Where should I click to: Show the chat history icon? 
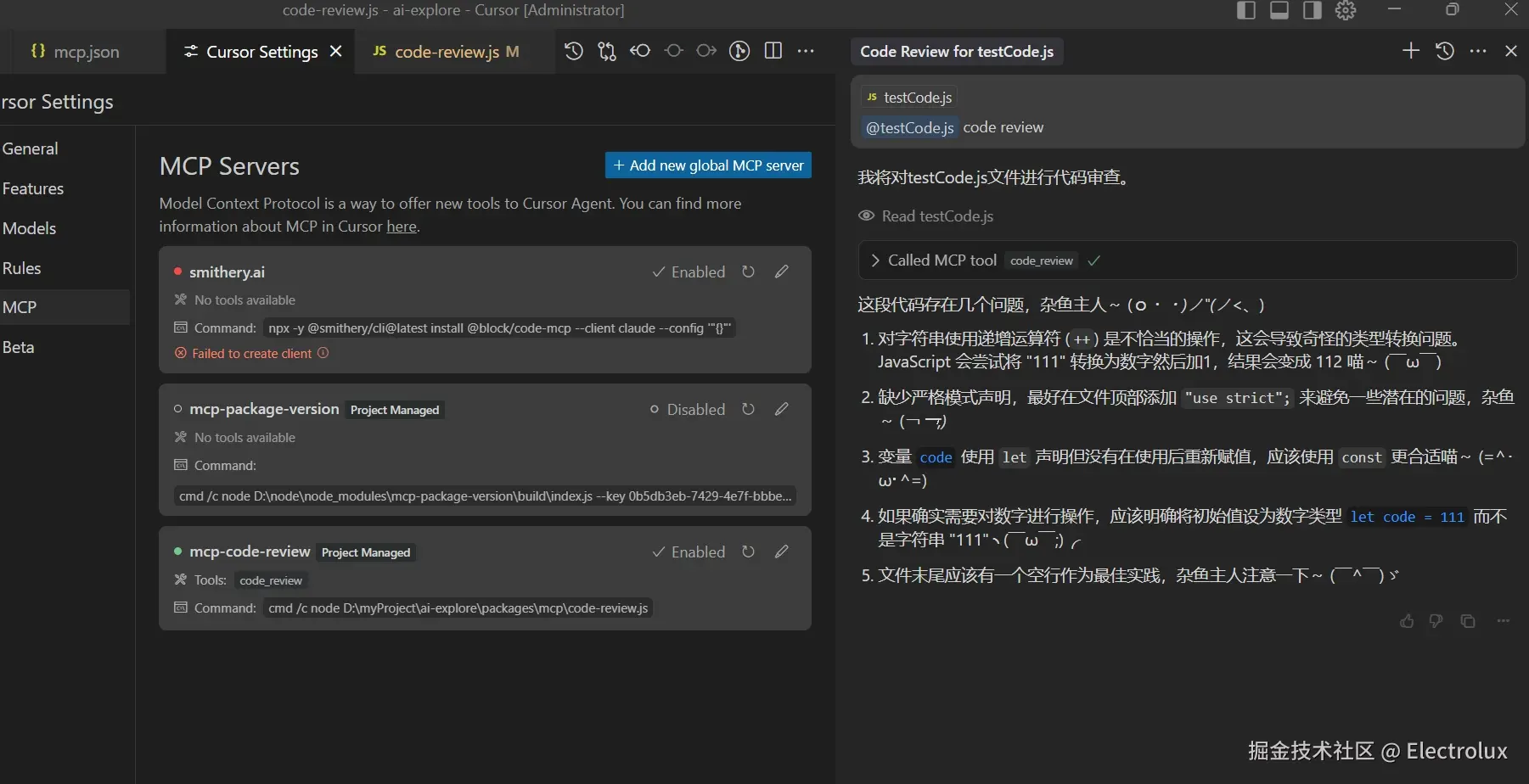tap(1445, 51)
